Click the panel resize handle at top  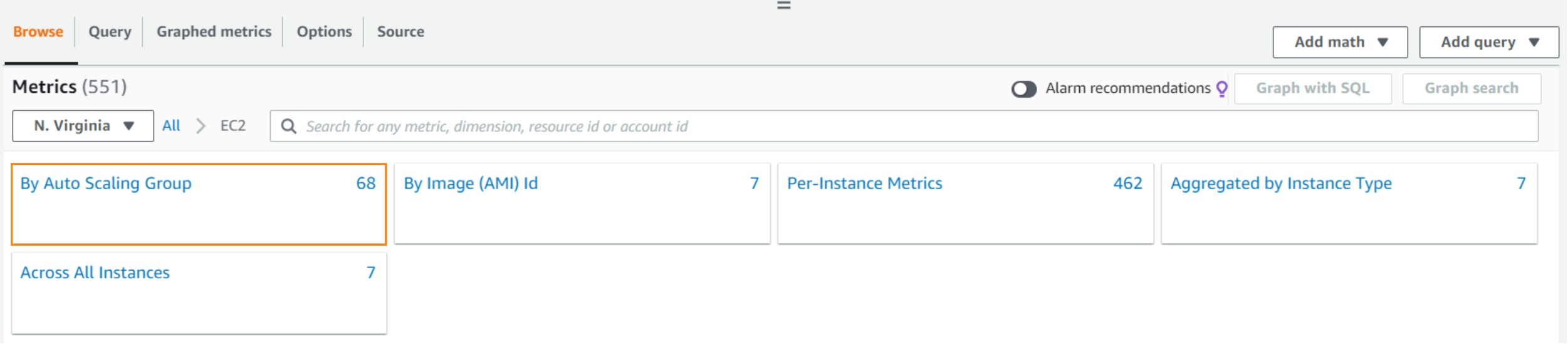[783, 6]
